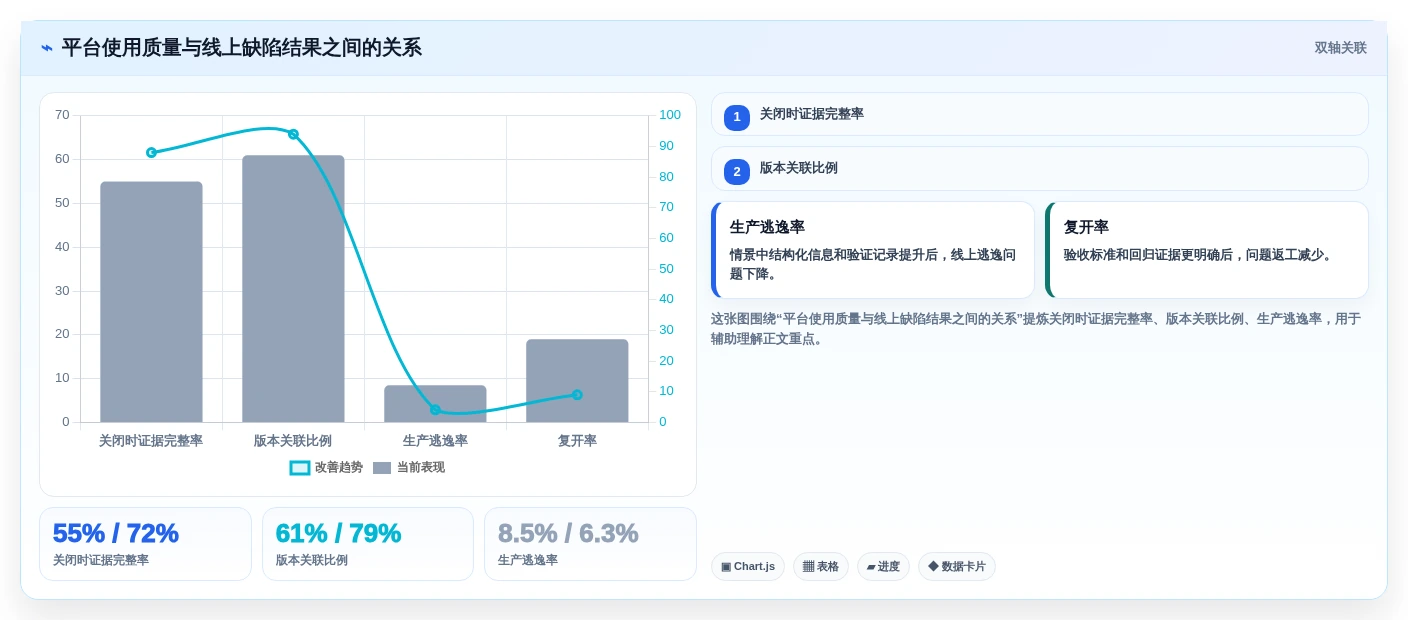Viewport: 1408px width, 620px height.
Task: Click the 版本关联比例 bar in chart
Action: click(x=293, y=289)
